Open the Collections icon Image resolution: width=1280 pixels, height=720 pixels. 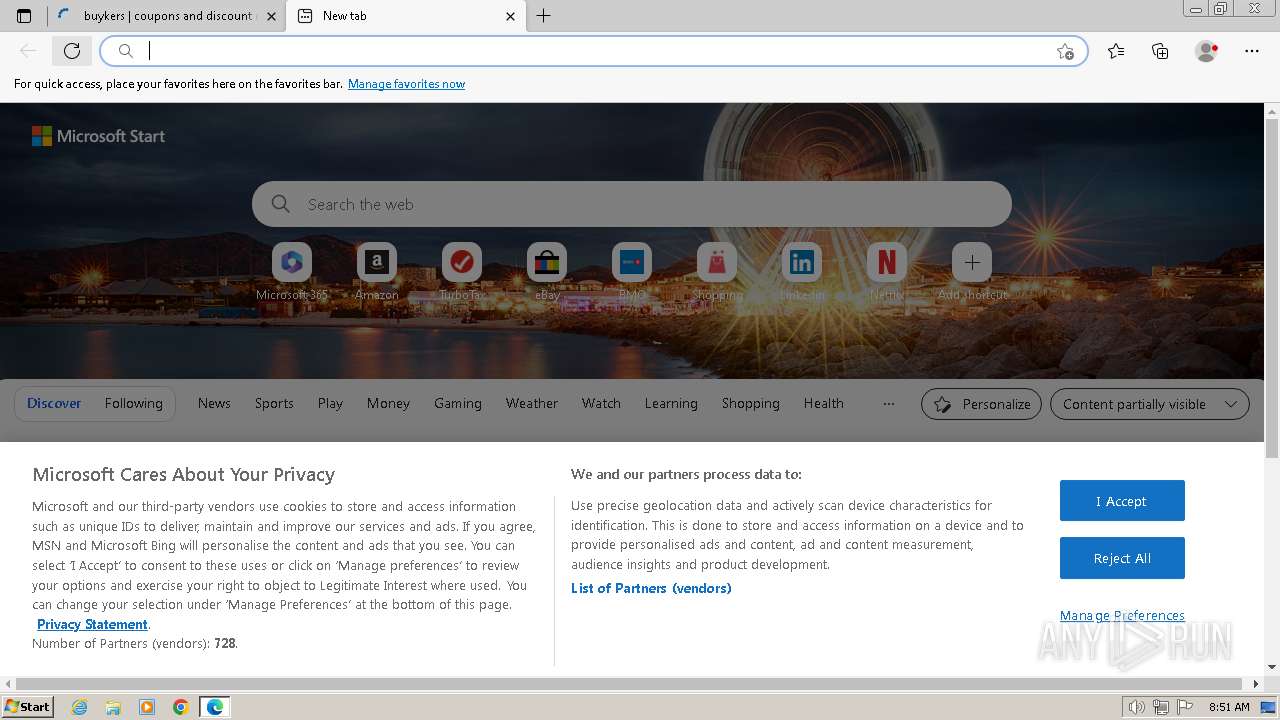(x=1160, y=51)
